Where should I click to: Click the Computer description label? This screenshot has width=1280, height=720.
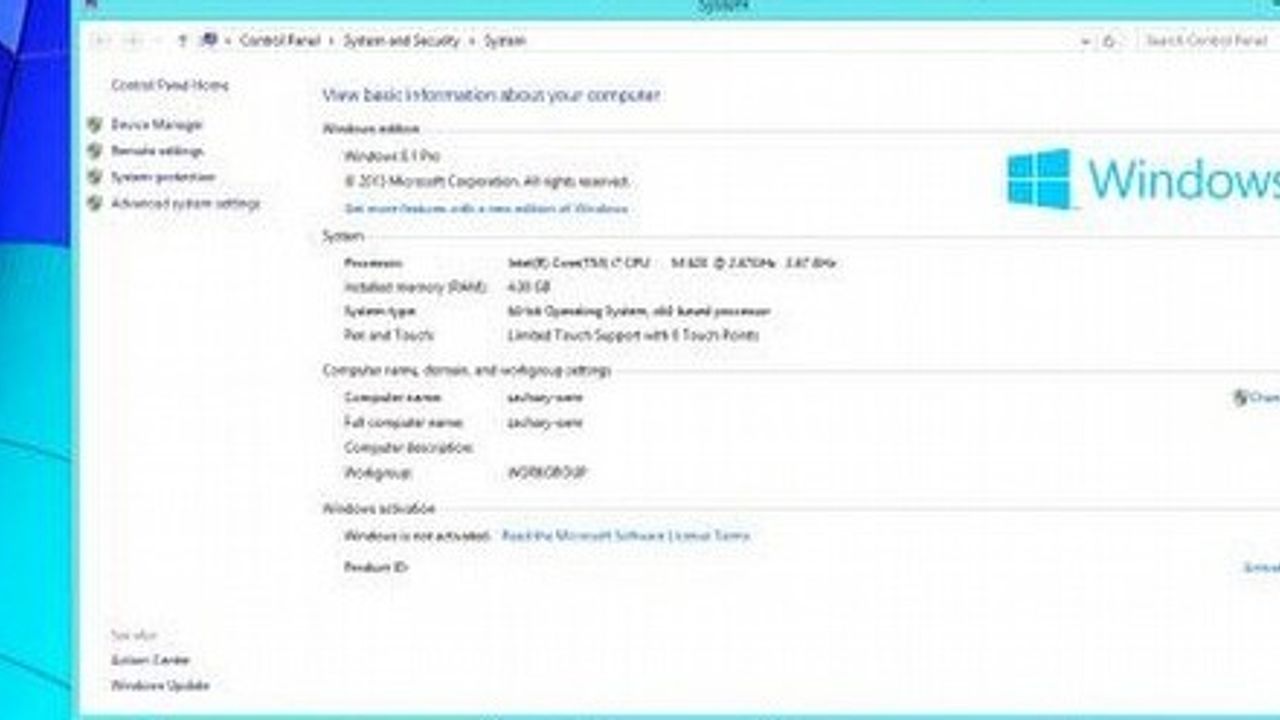tap(408, 447)
